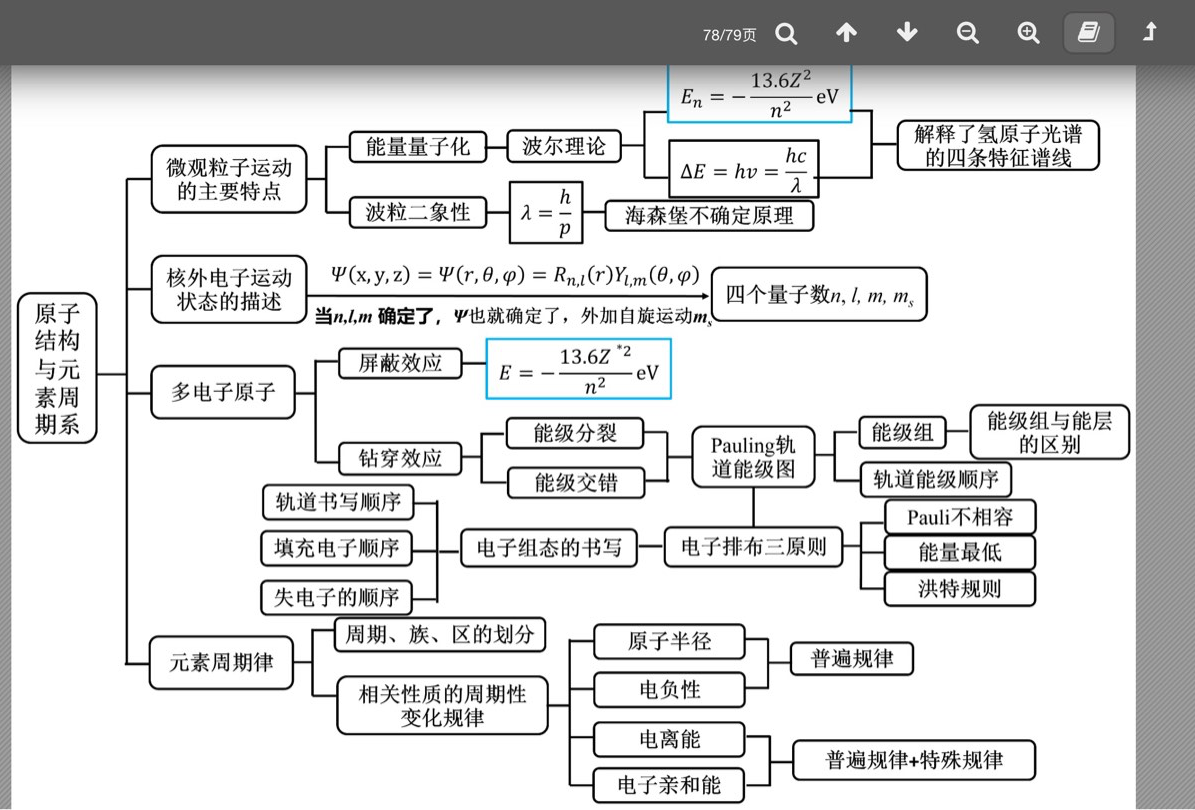Screen dimensions: 1195x810
Task: Toggle the book reading mode icon
Action: point(1088,34)
